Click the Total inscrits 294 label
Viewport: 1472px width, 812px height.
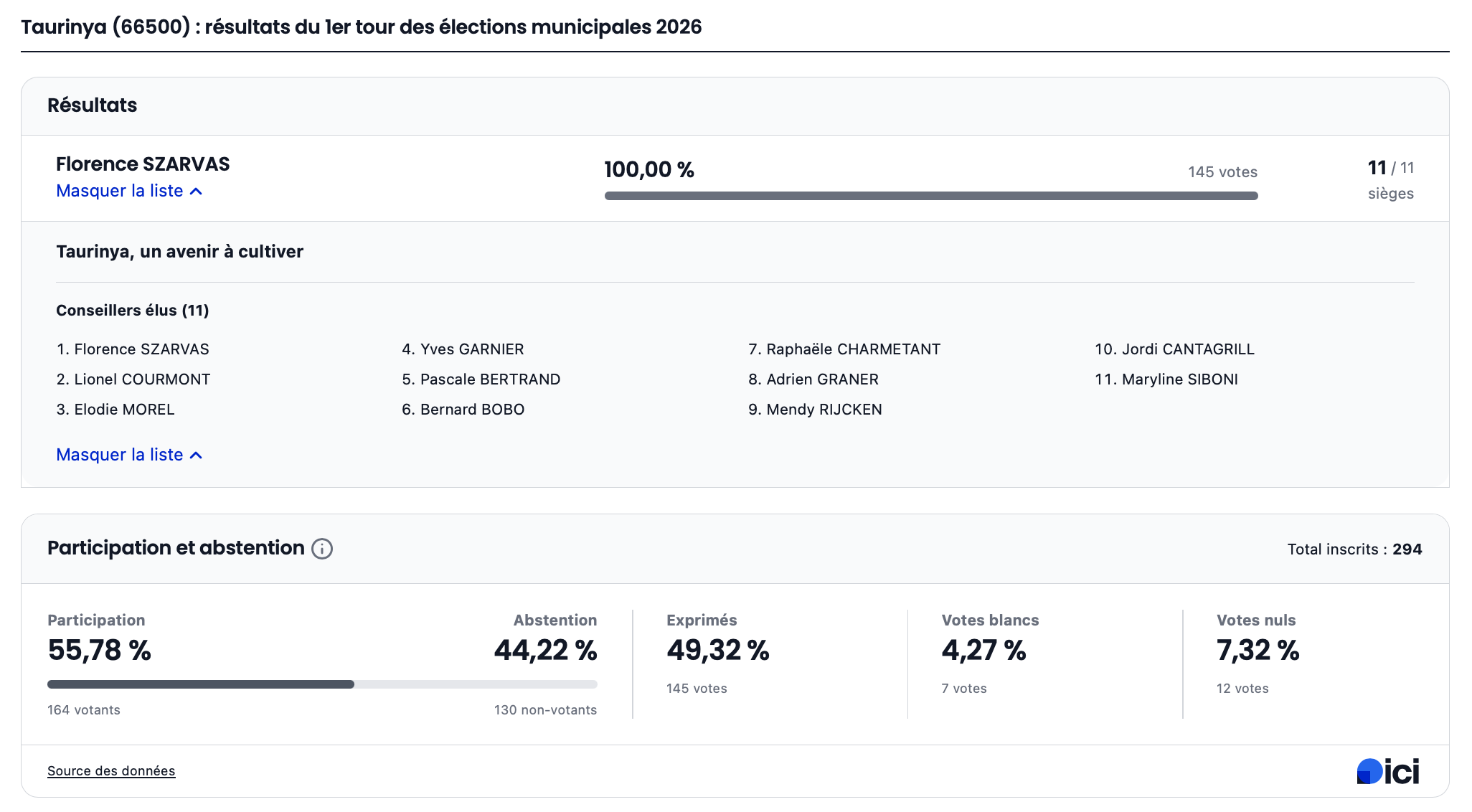[x=1354, y=549]
